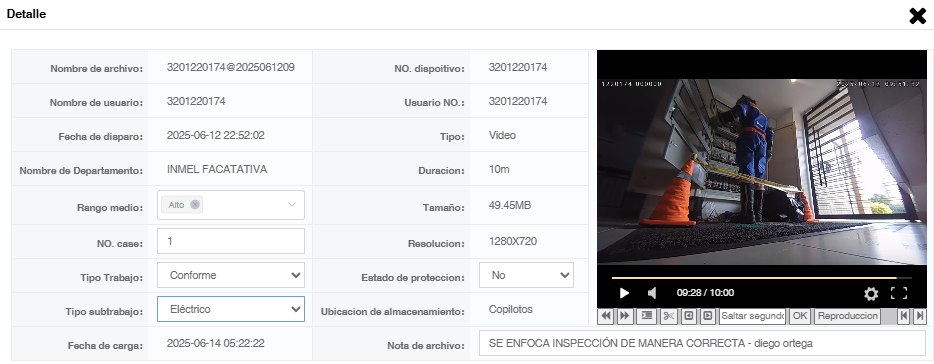Click the Saltar segundos input field
The width and height of the screenshot is (934, 364).
[752, 316]
